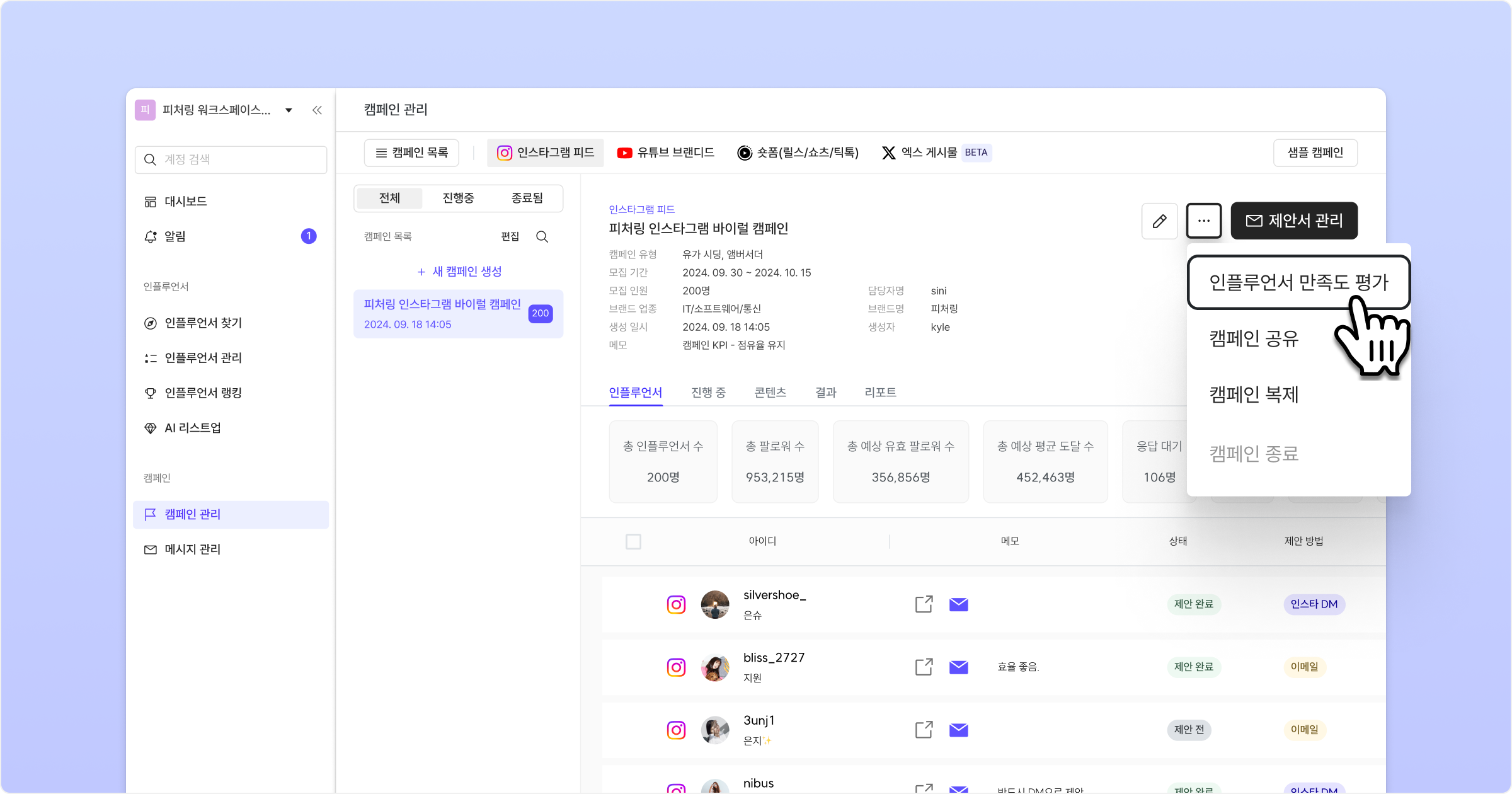
Task: Click the 제안서 관리 button
Action: [1294, 221]
